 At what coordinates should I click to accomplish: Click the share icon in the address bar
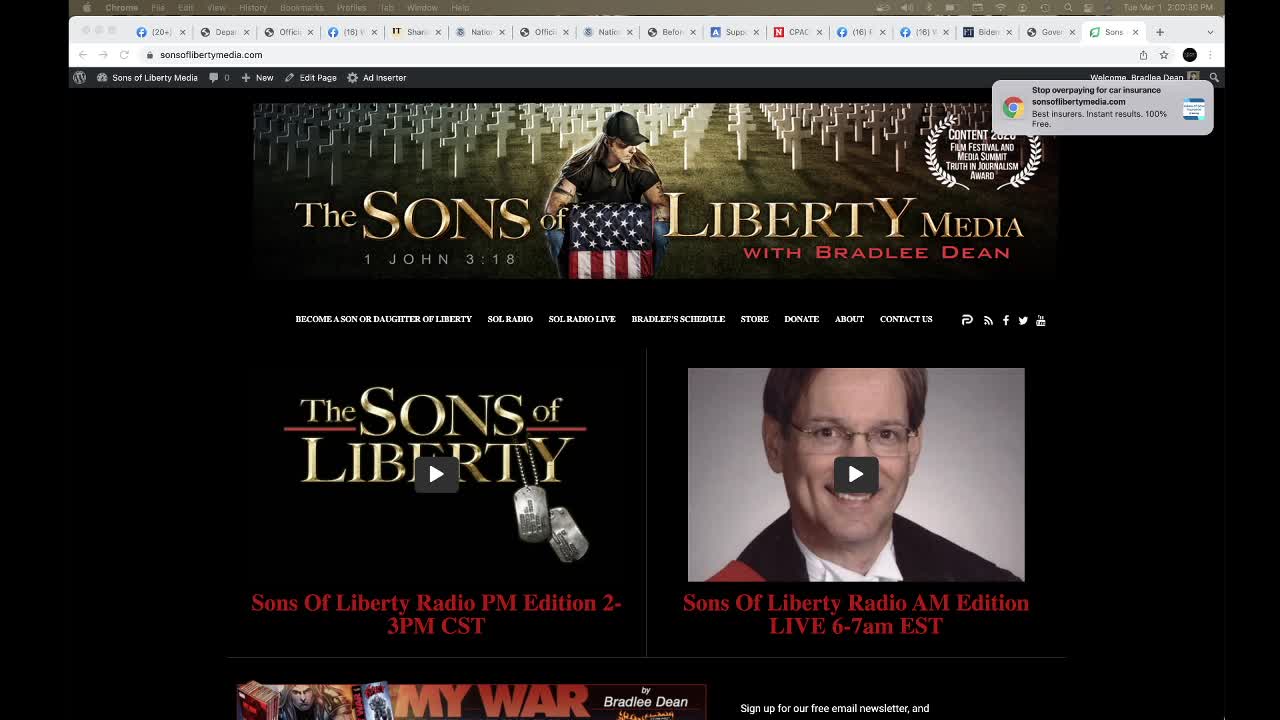pos(1143,55)
